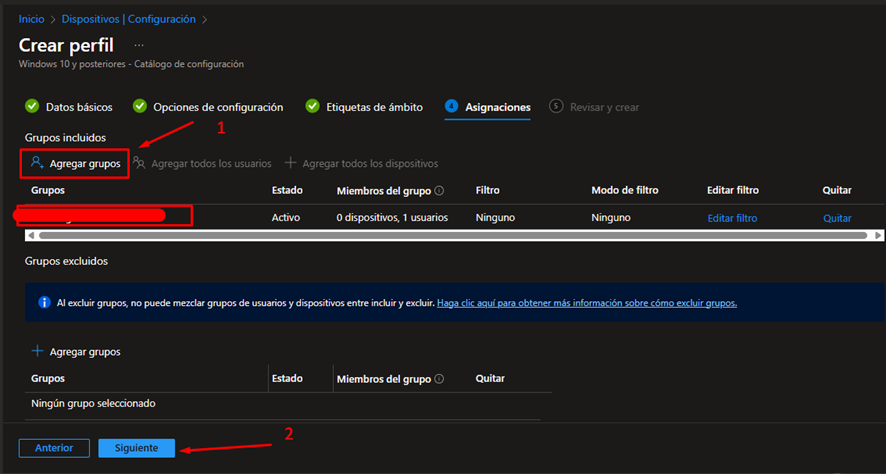The height and width of the screenshot is (474, 886).
Task: Navigate to Inicio in the breadcrumb
Action: point(32,19)
